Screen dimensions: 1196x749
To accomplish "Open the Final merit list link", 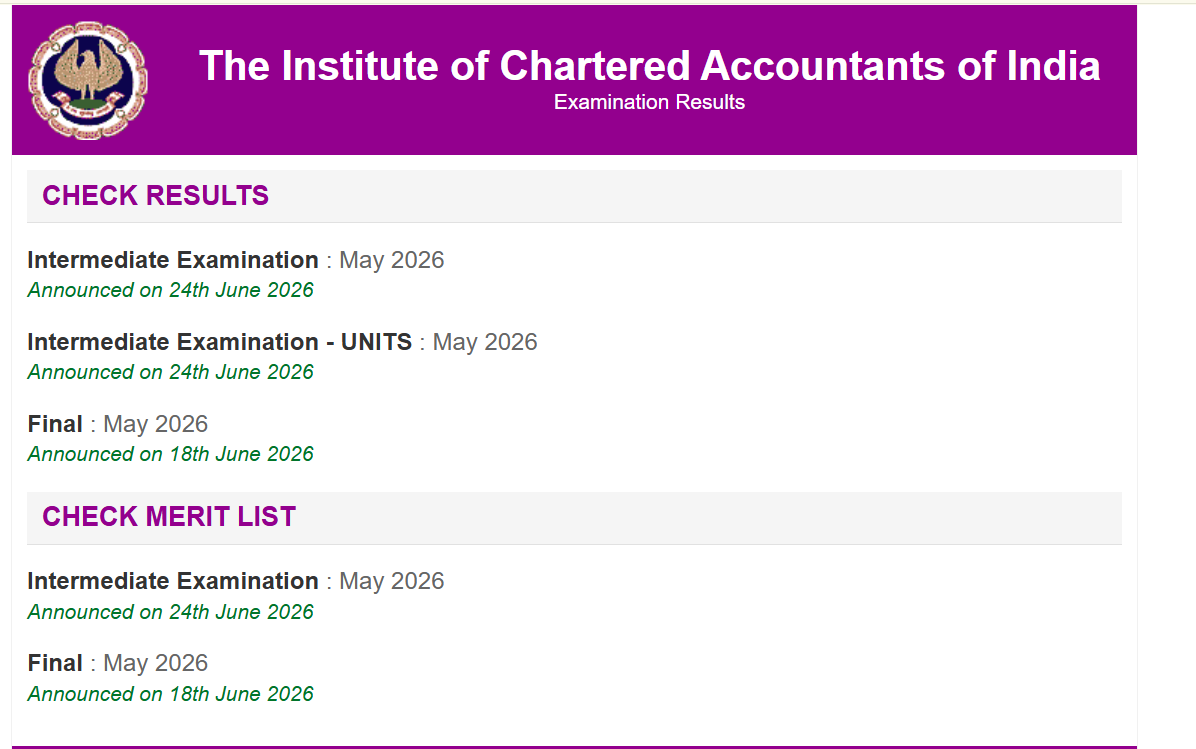I will point(55,663).
